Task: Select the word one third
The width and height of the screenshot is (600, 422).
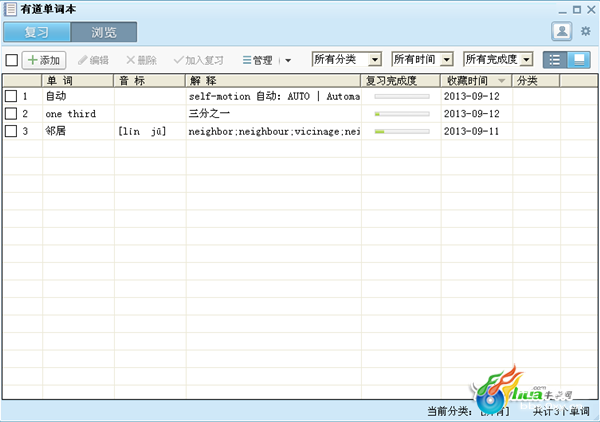Action: (70, 114)
